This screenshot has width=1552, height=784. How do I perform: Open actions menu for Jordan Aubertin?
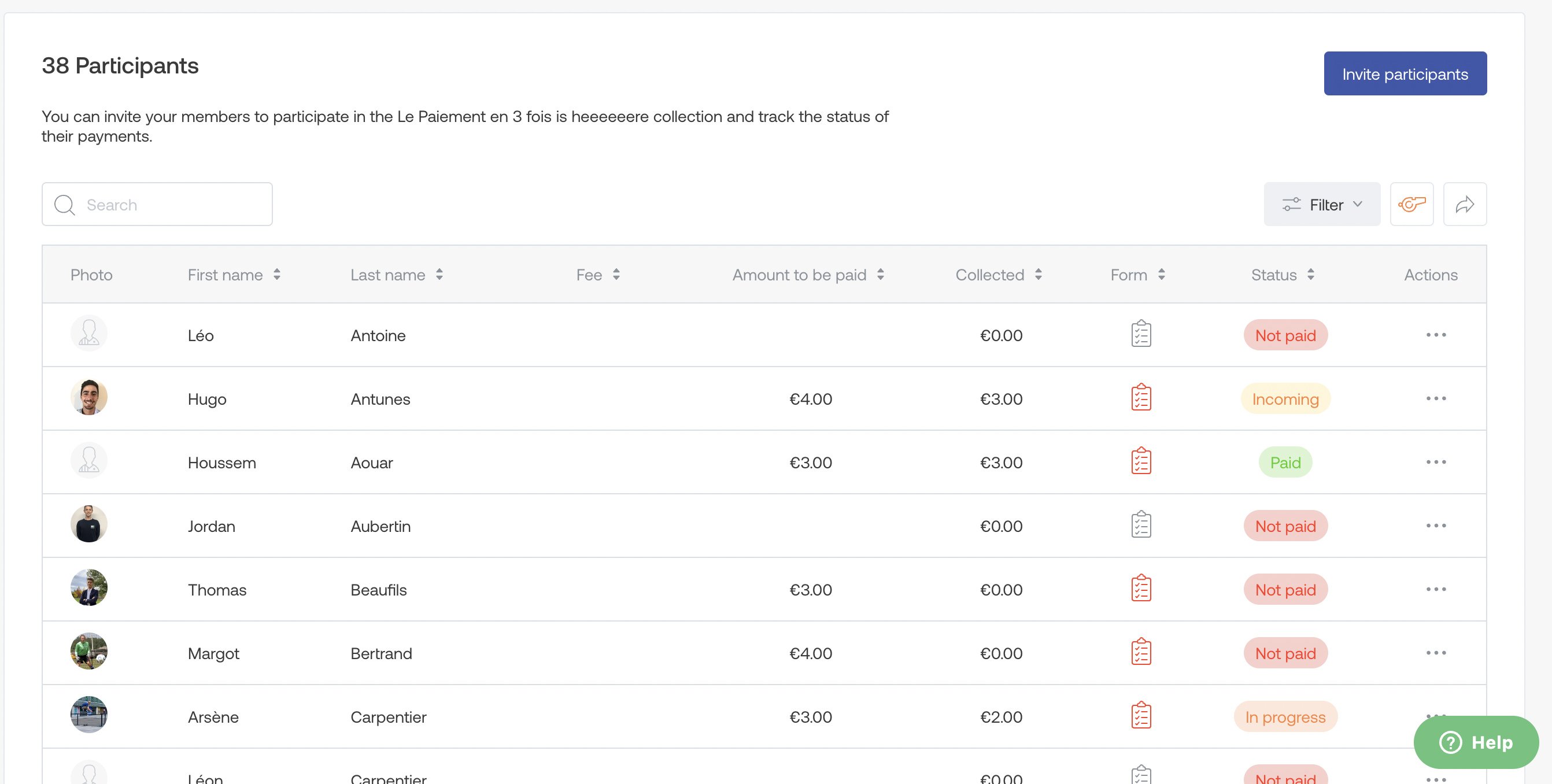tap(1435, 526)
